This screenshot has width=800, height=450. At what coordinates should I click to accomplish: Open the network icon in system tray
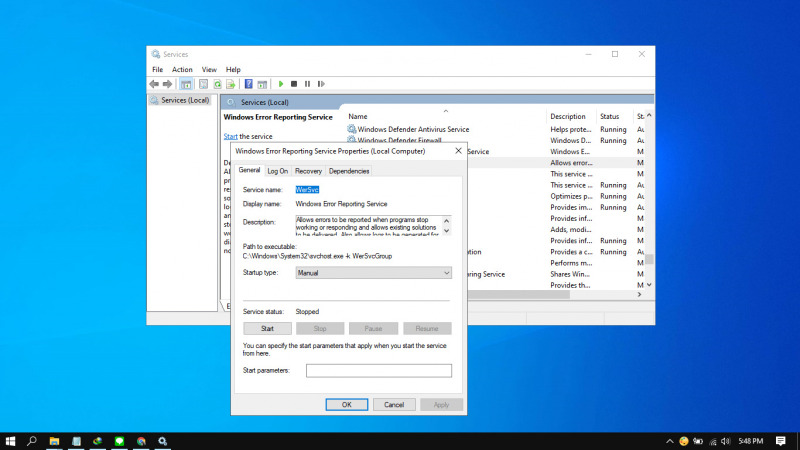713,441
